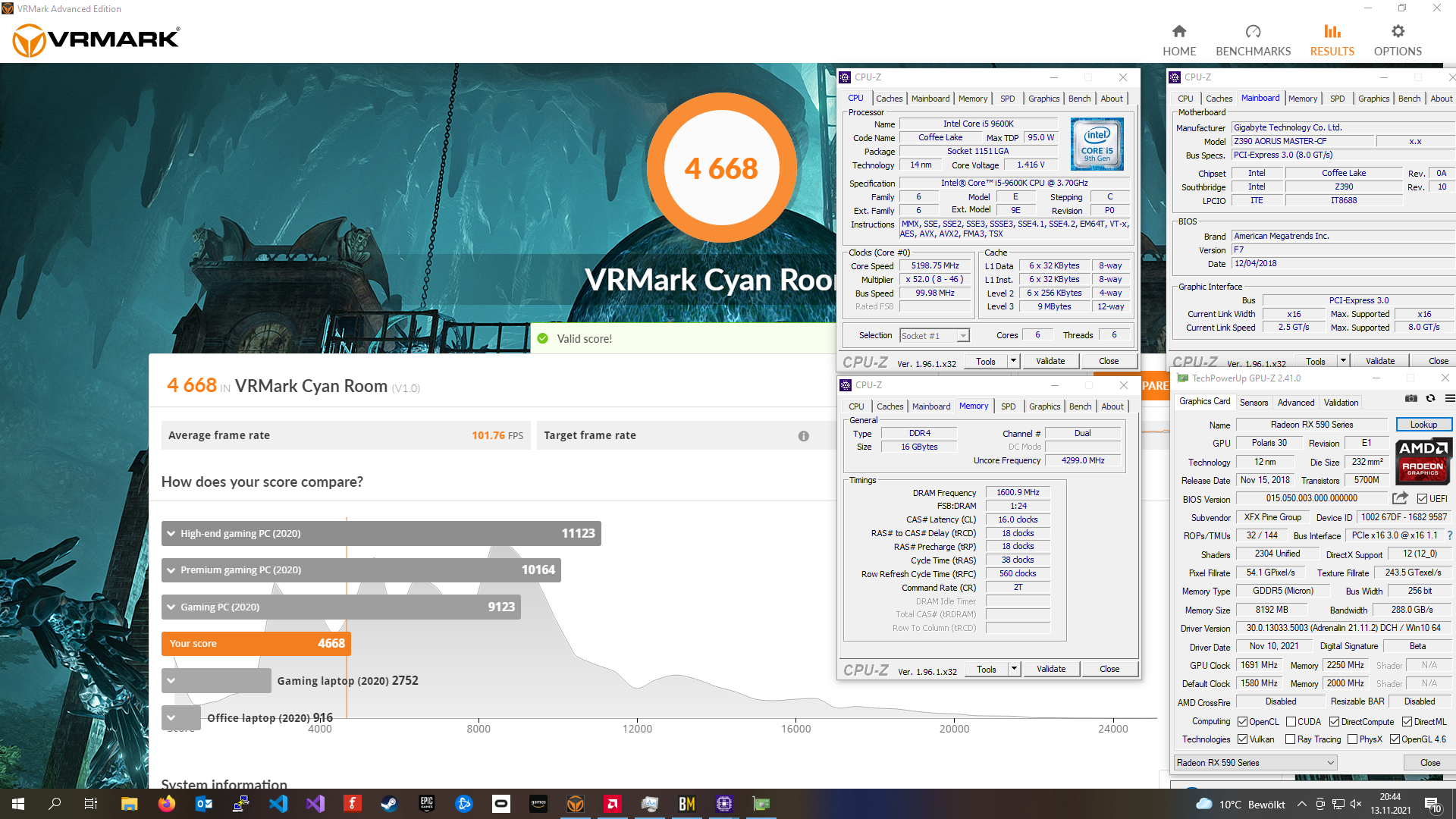Open Visual Studio from the taskbar
1456x819 pixels.
(x=315, y=804)
